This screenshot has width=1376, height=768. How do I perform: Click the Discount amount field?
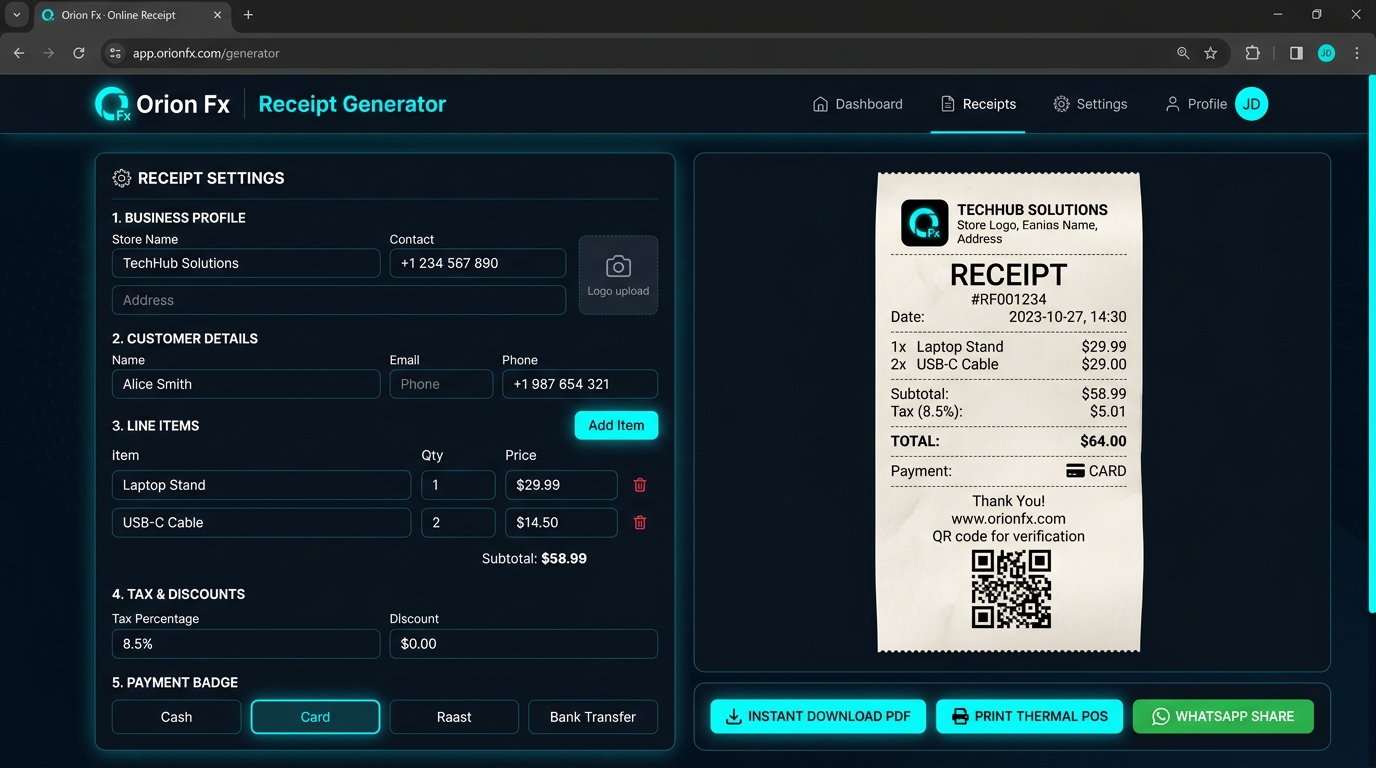tap(524, 644)
